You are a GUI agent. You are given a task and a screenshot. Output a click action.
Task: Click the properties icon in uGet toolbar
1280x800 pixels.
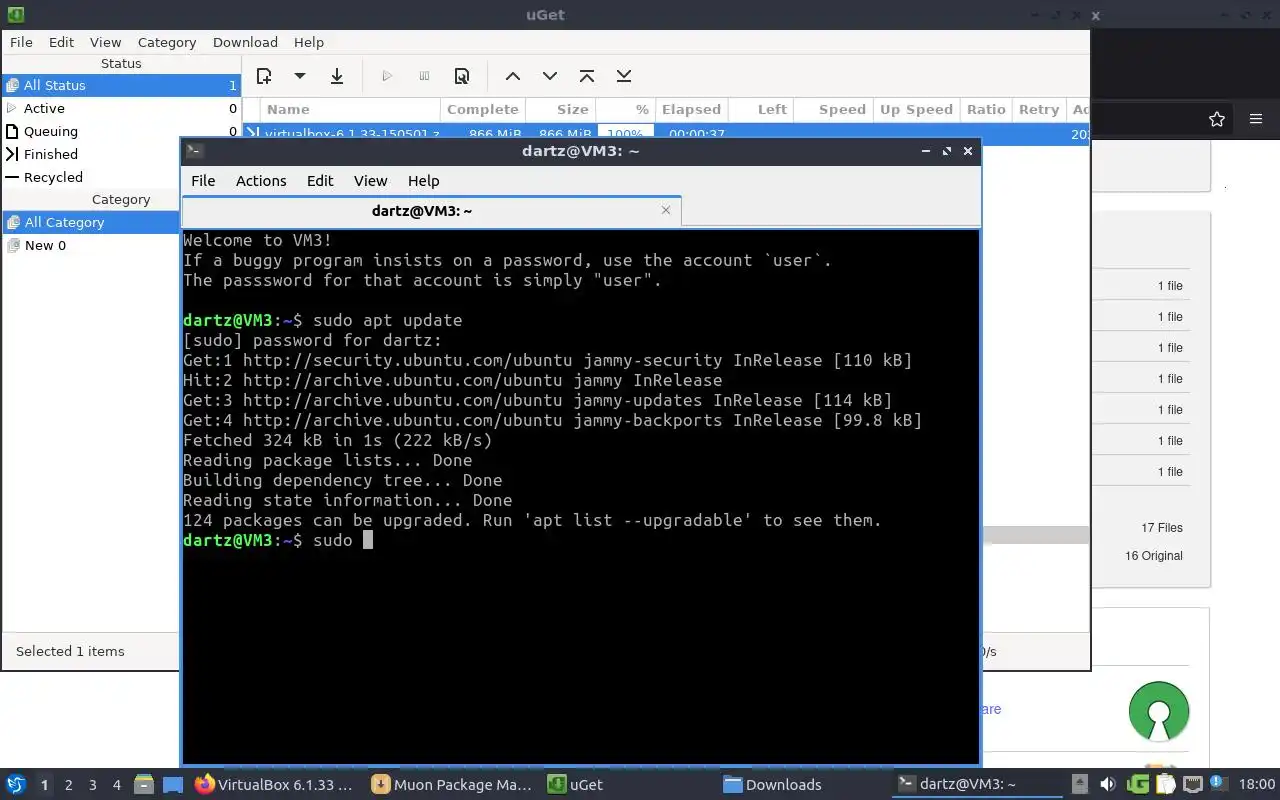[x=462, y=76]
